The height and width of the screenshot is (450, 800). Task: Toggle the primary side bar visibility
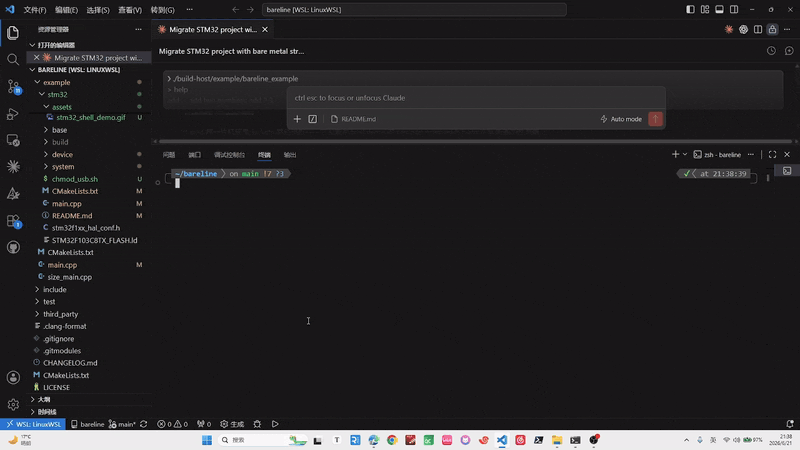point(690,10)
